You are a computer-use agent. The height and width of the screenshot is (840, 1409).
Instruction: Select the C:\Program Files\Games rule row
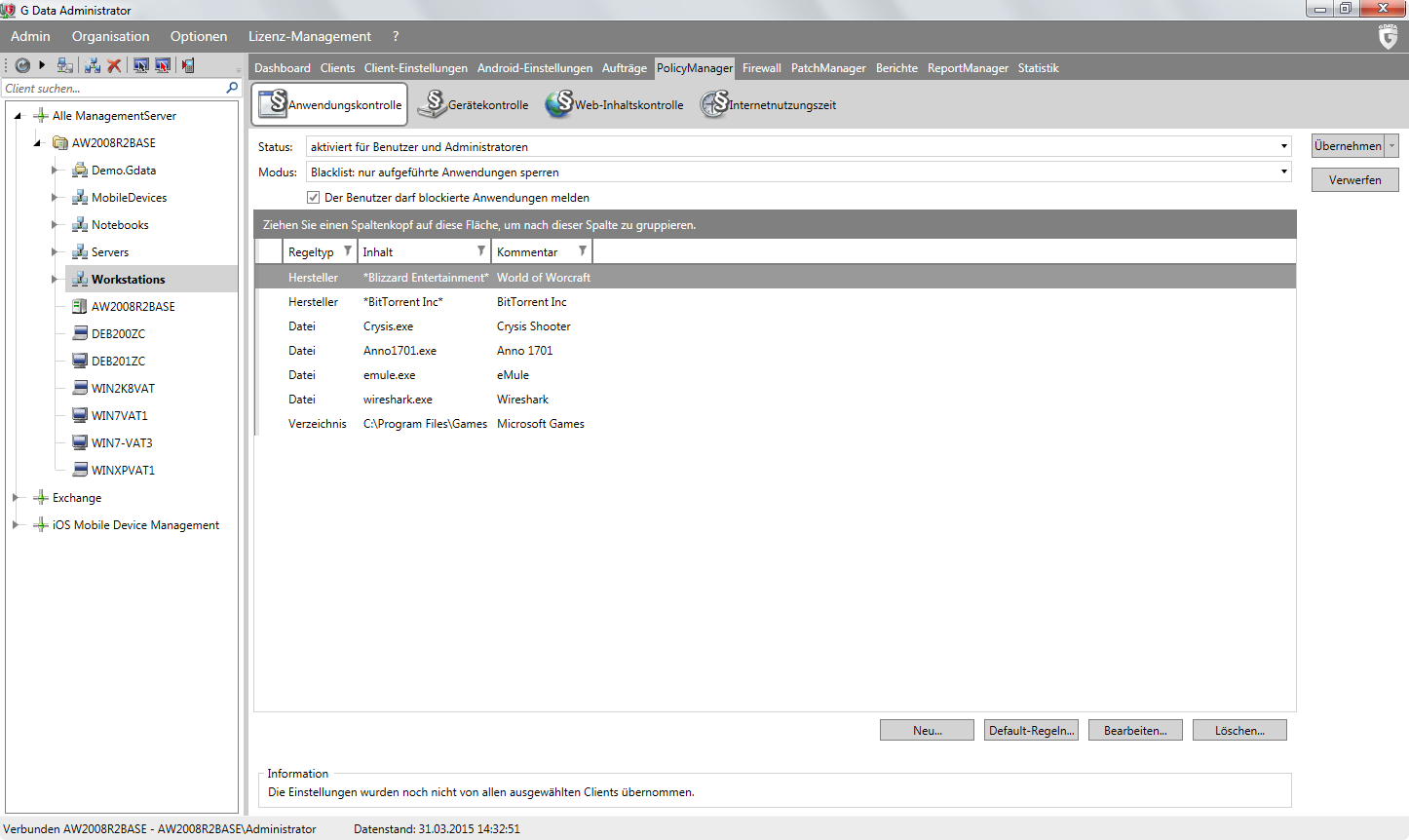(x=775, y=424)
